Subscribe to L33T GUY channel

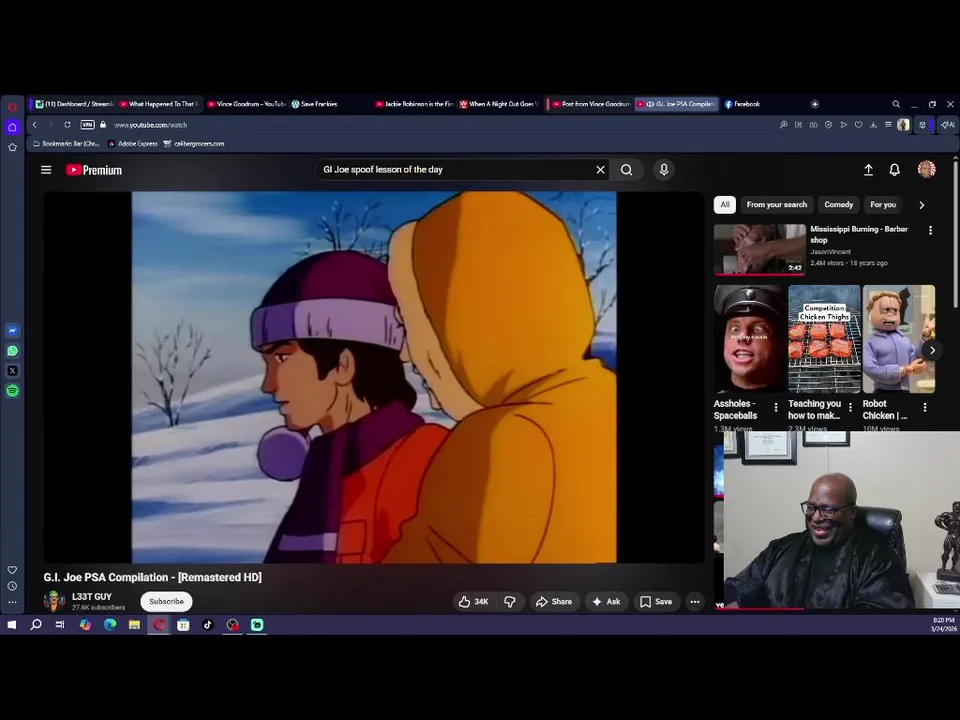click(x=167, y=601)
